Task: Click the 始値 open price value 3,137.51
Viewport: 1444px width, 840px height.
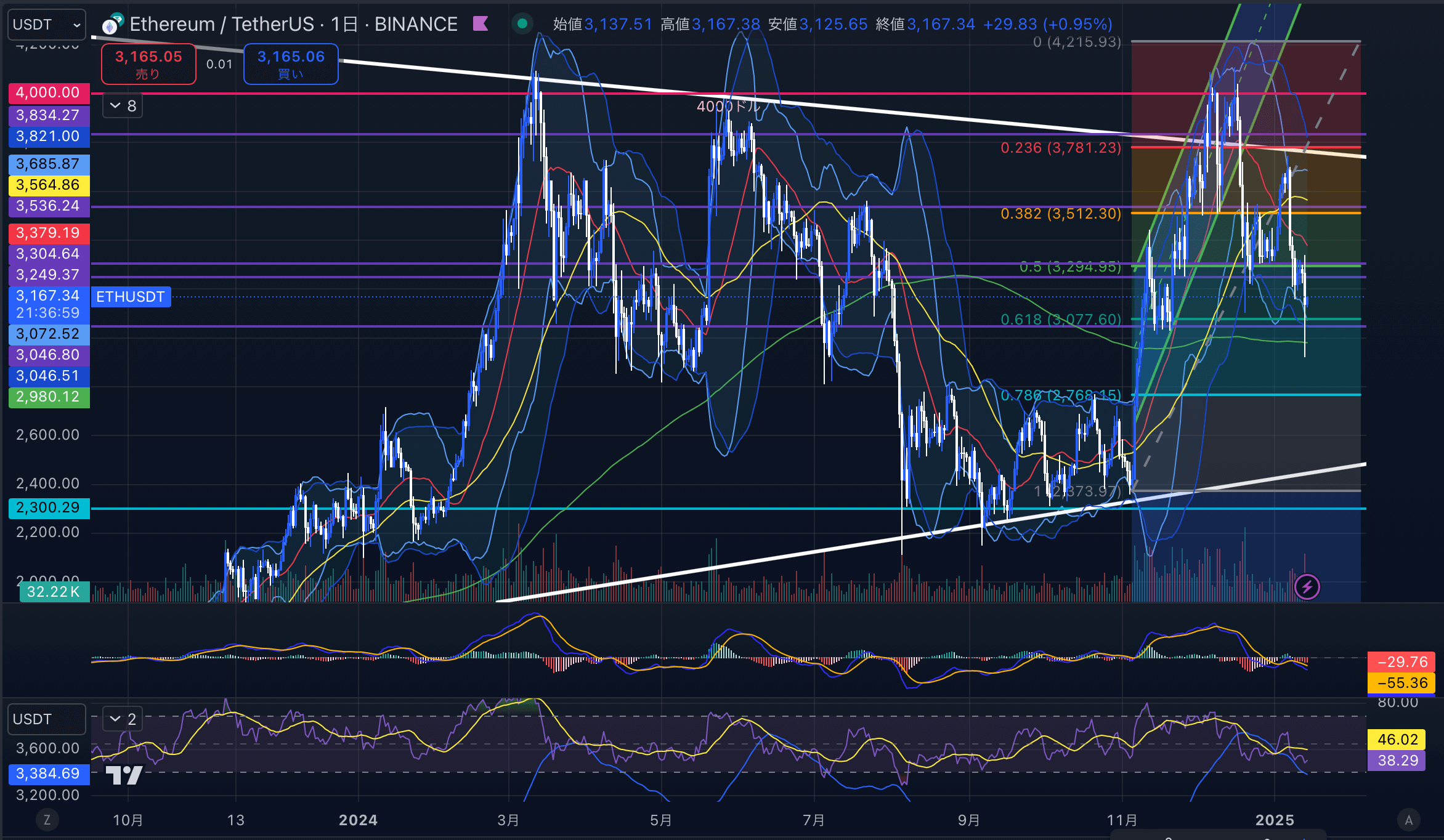Action: click(618, 24)
